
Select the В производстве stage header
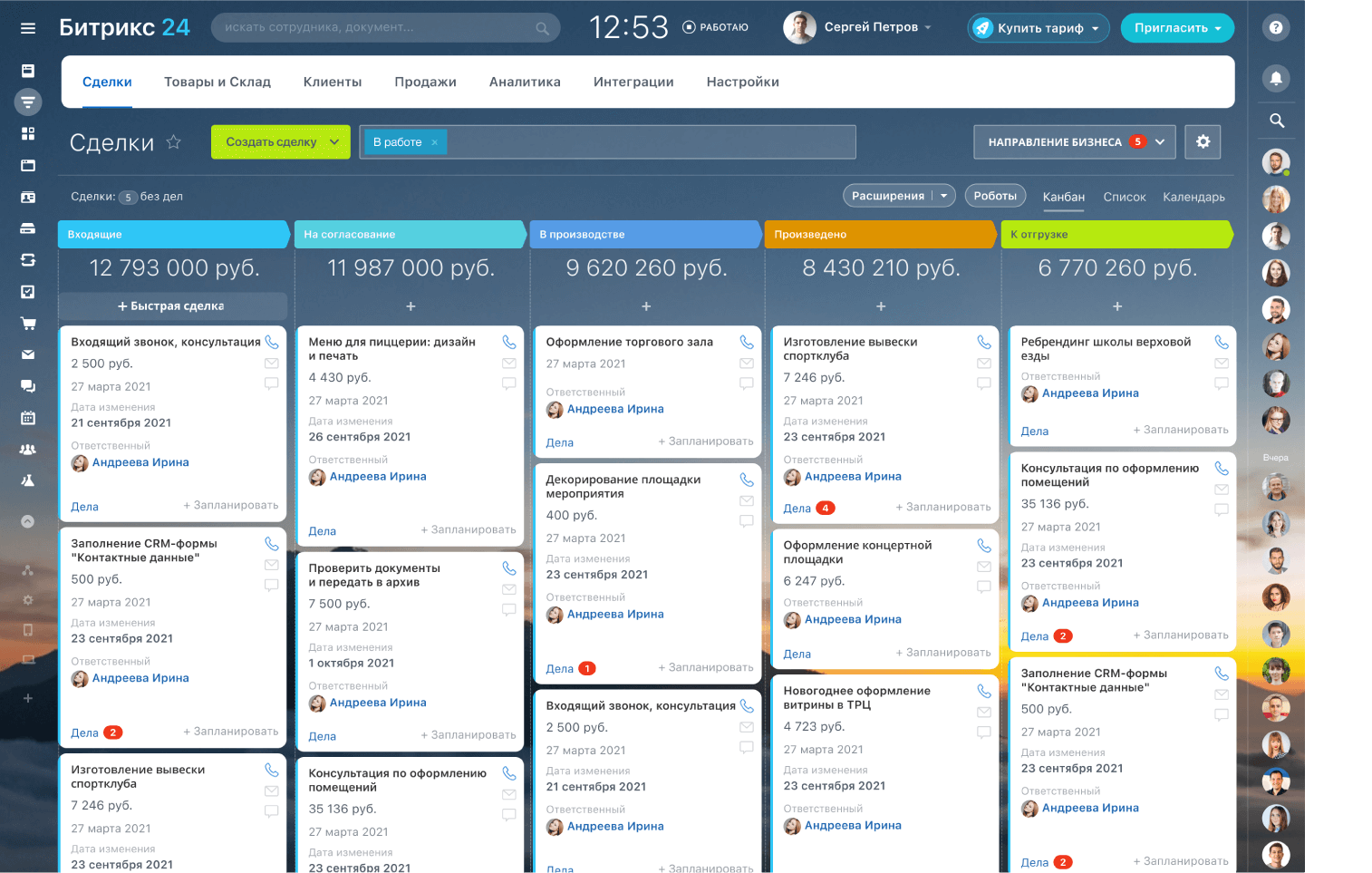pyautogui.click(x=644, y=234)
